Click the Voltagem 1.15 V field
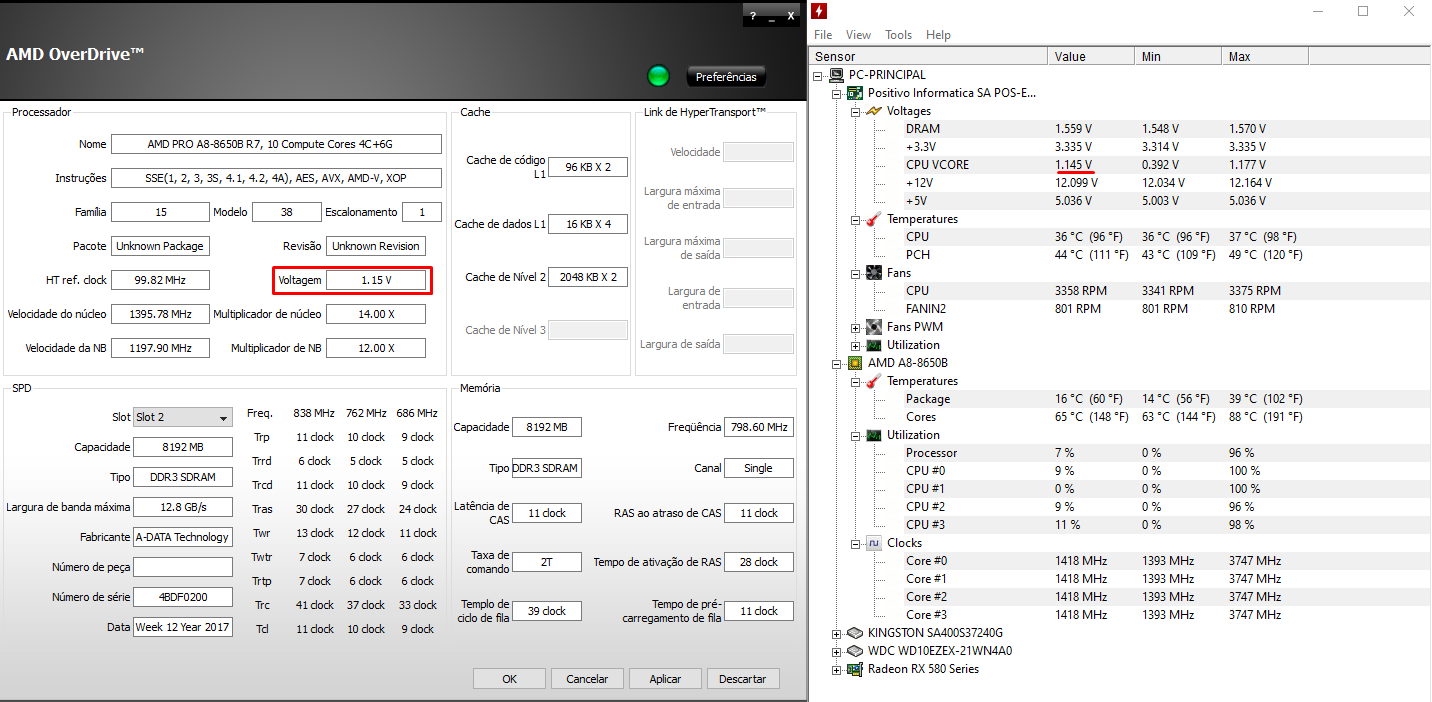1432x702 pixels. point(376,280)
